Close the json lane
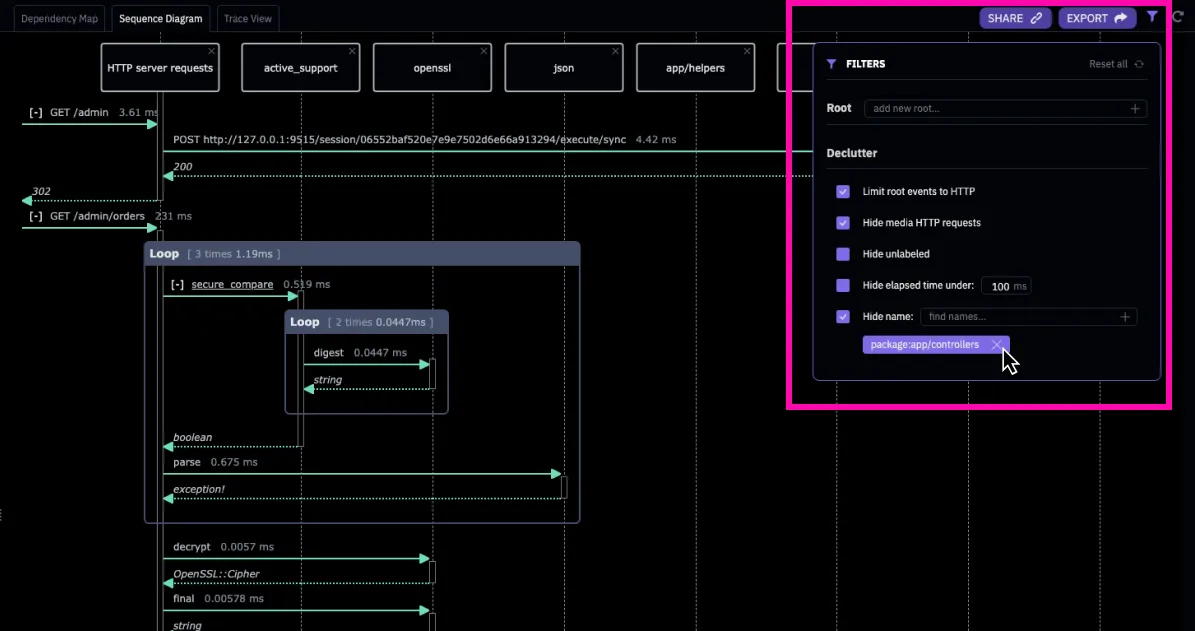Screen dimensions: 1195x631 [x=616, y=51]
